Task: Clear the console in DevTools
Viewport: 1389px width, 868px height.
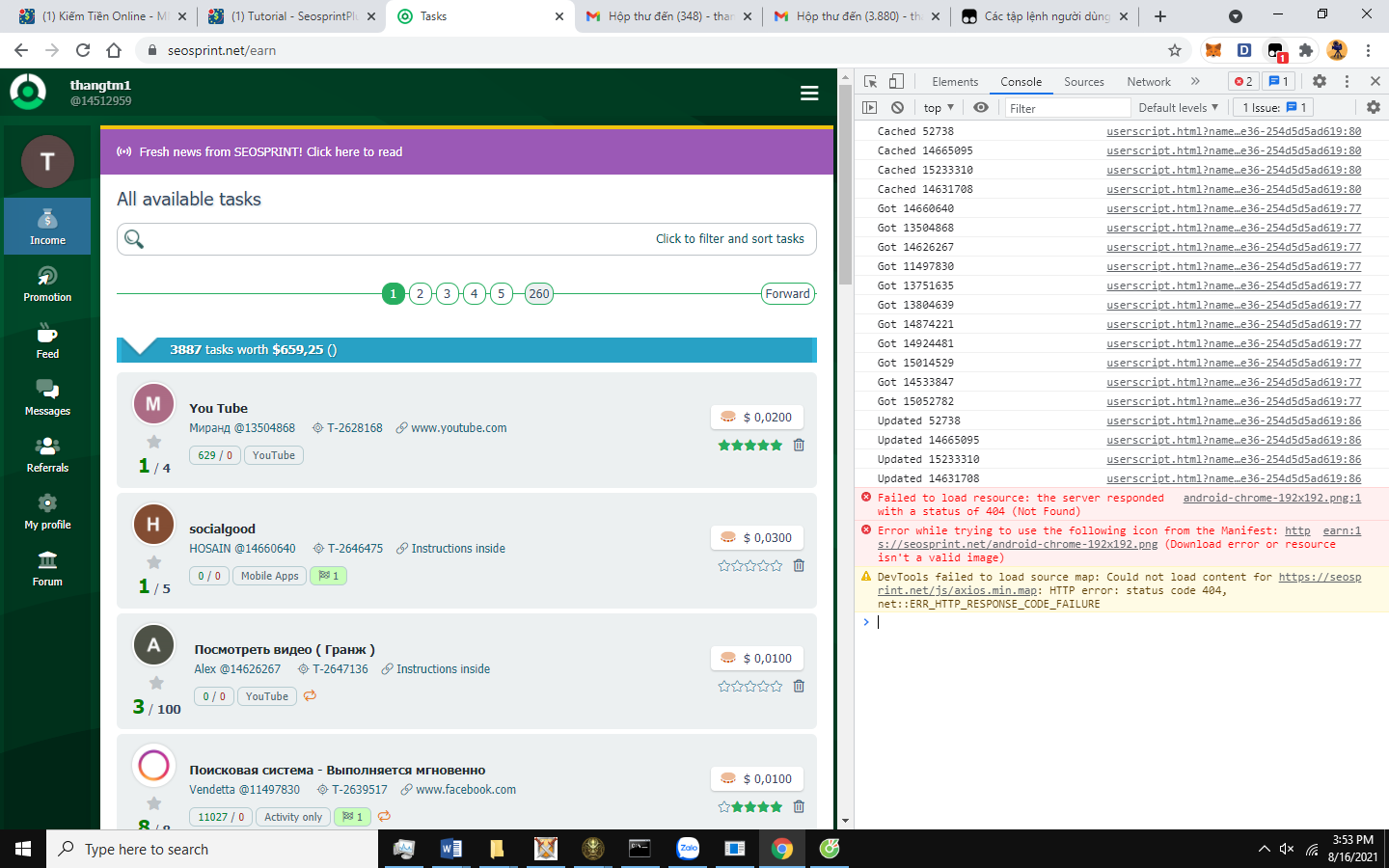Action: [x=897, y=108]
